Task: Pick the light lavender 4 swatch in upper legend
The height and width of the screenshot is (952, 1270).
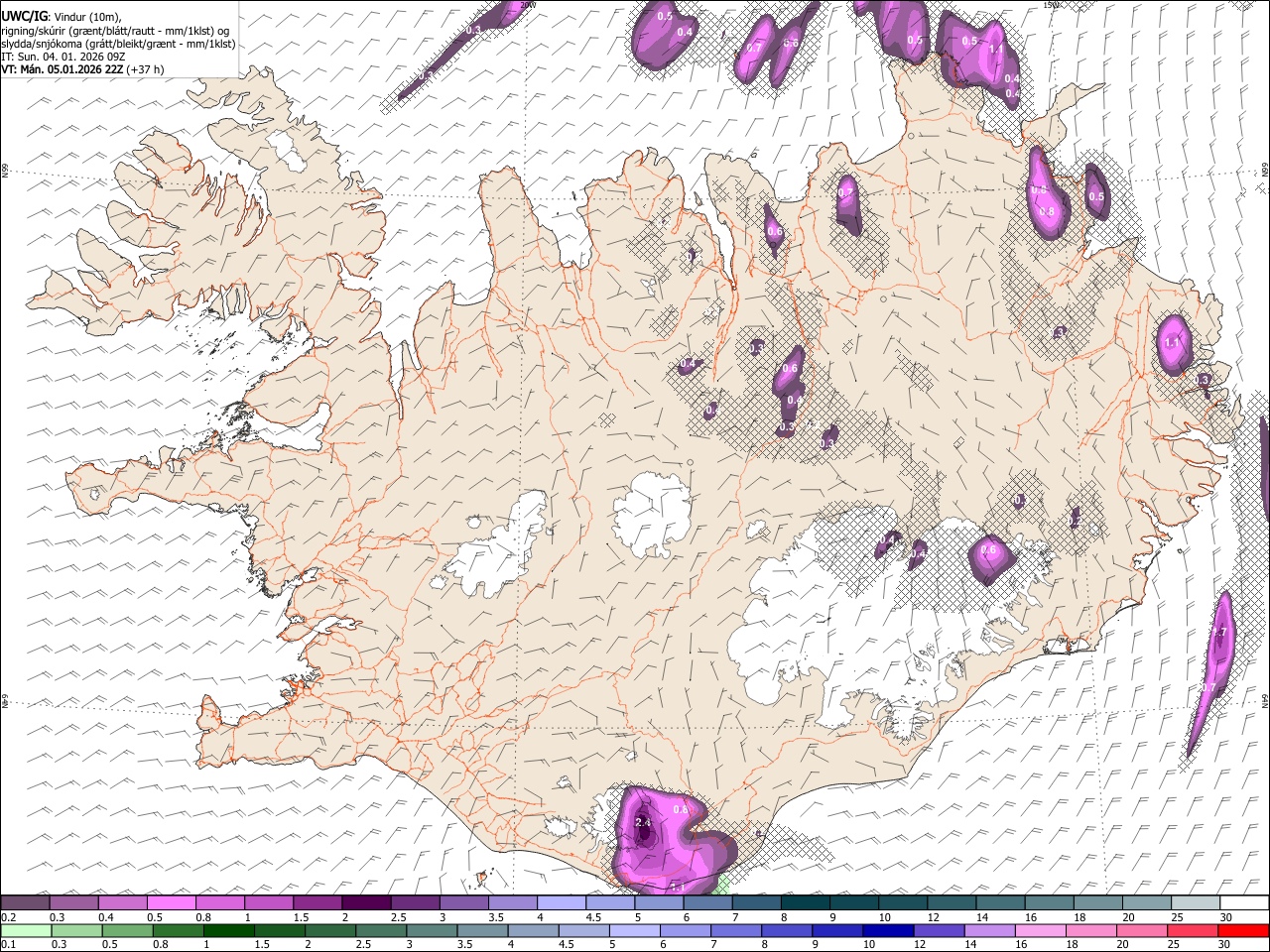Action: [x=562, y=903]
